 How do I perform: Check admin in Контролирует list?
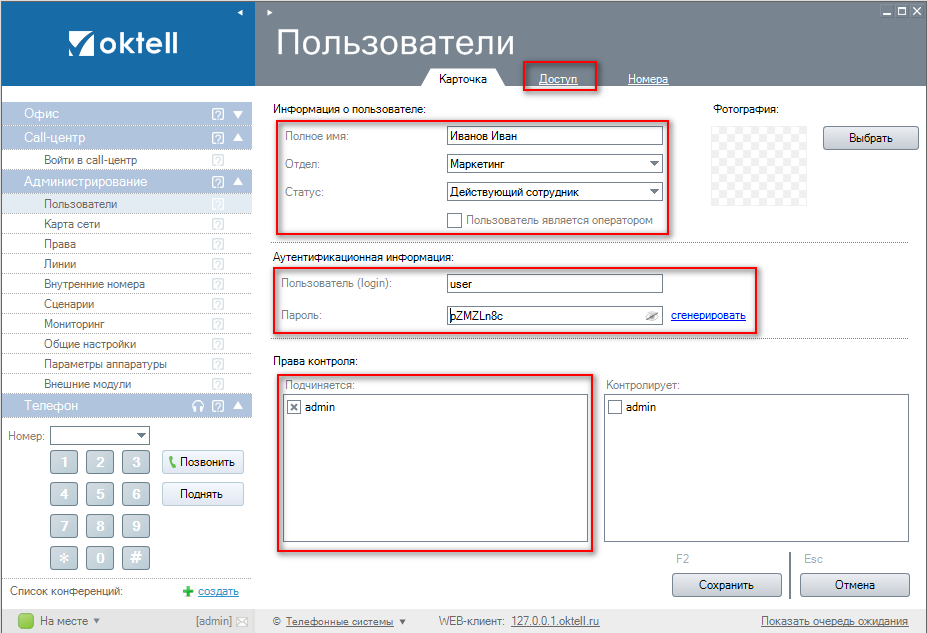615,407
